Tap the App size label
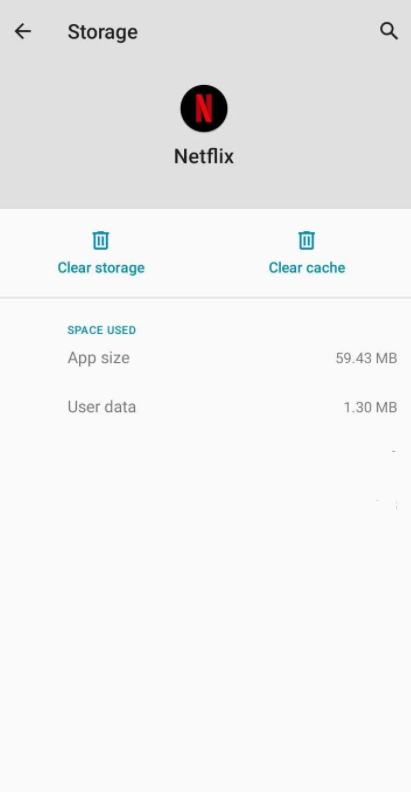The image size is (411, 792). coord(98,358)
